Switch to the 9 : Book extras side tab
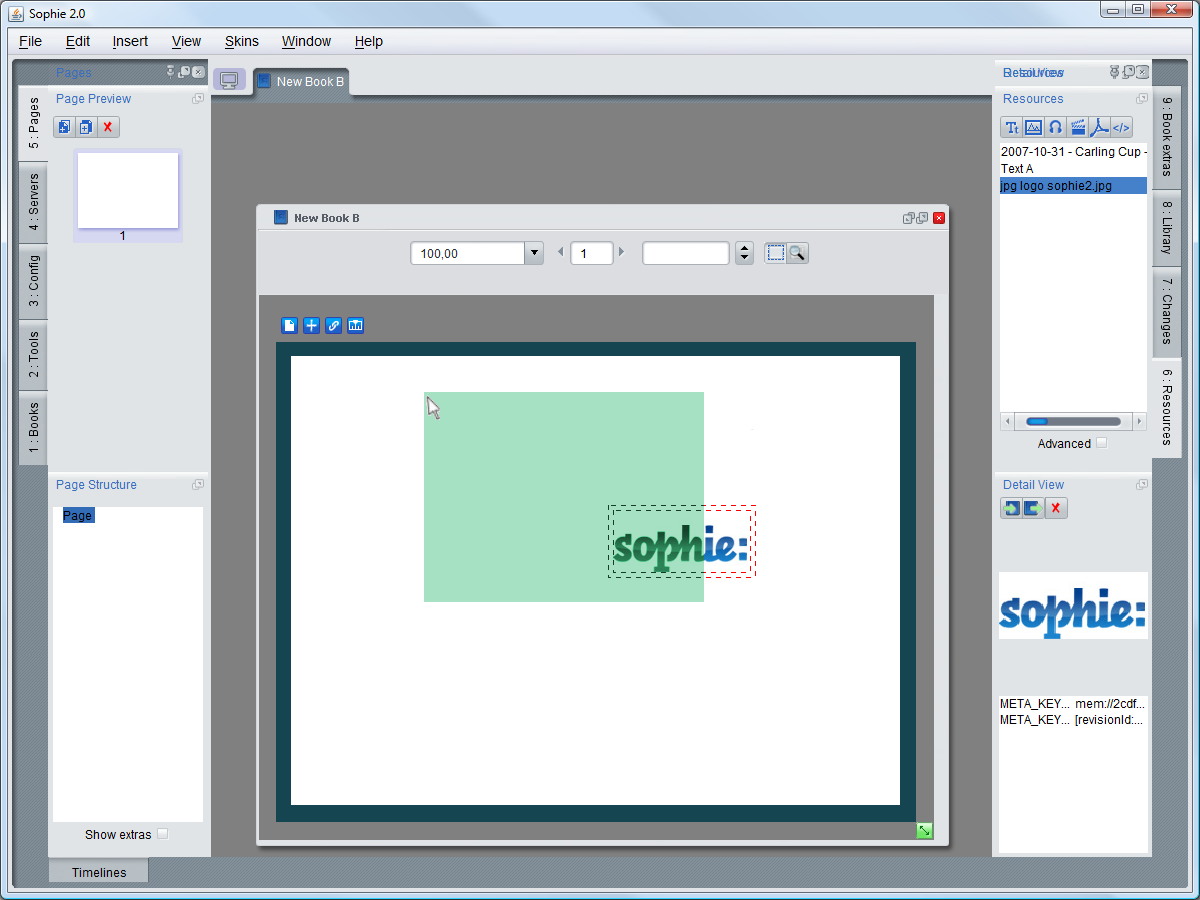Image resolution: width=1200 pixels, height=900 pixels. (1167, 138)
